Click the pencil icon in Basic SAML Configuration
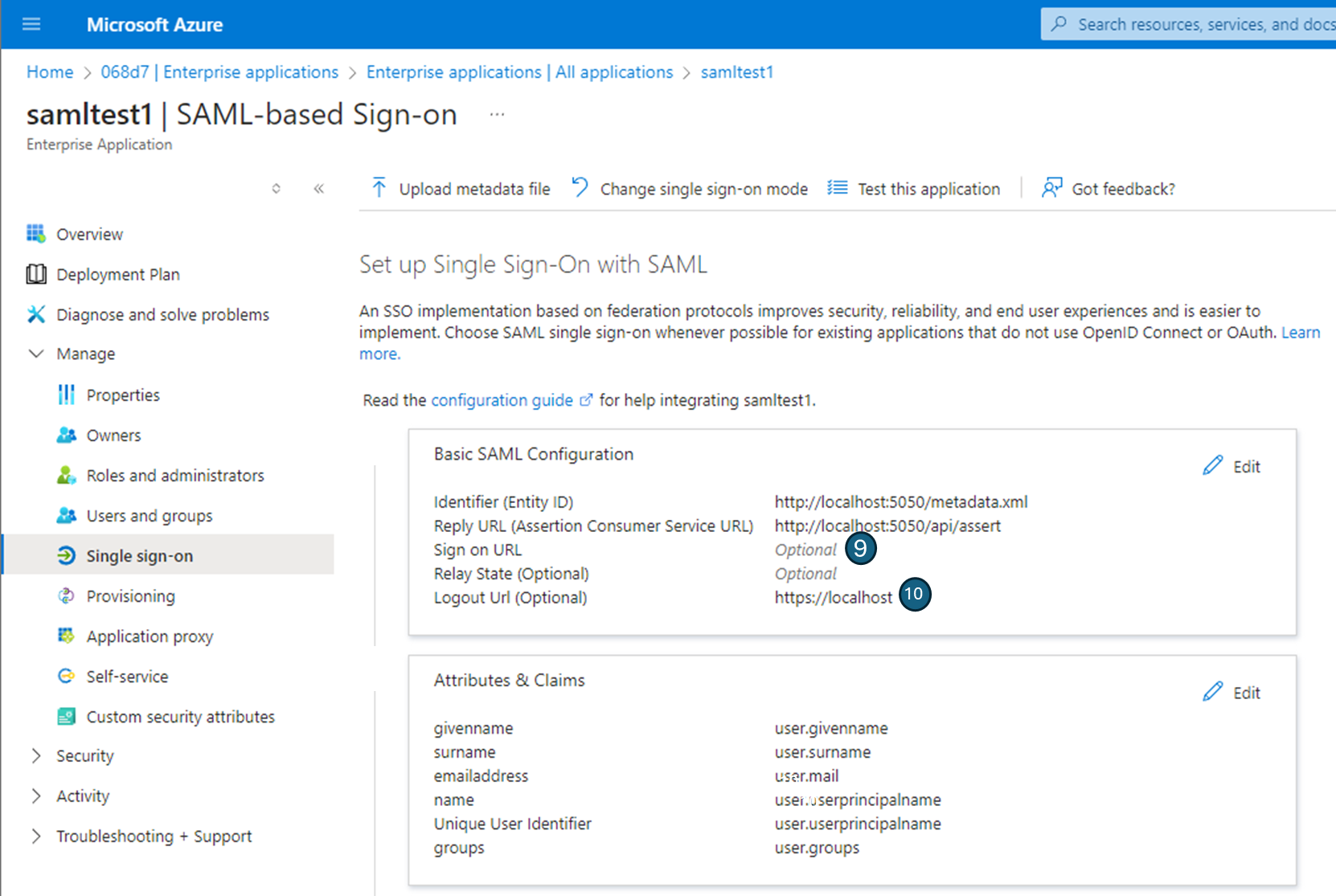 pyautogui.click(x=1213, y=465)
